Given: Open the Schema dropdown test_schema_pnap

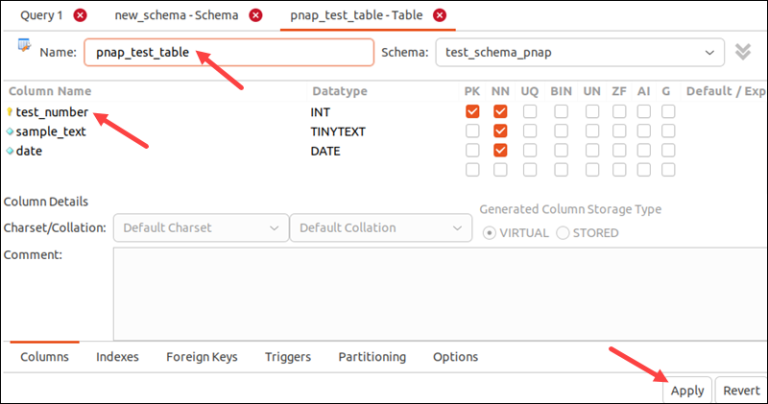Looking at the screenshot, I should click(x=580, y=52).
